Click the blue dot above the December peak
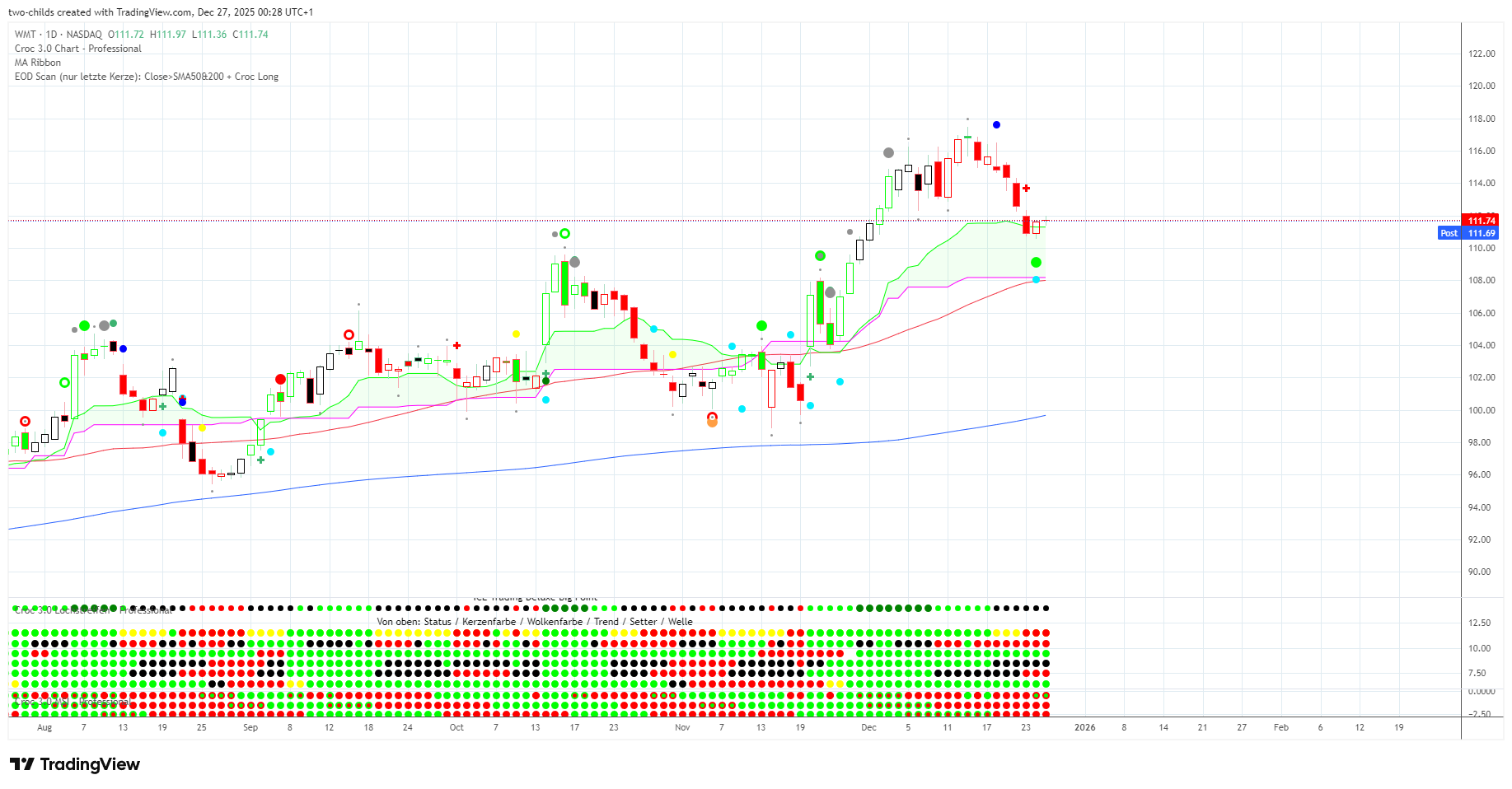Screen dimensions: 1512x789 click(996, 125)
